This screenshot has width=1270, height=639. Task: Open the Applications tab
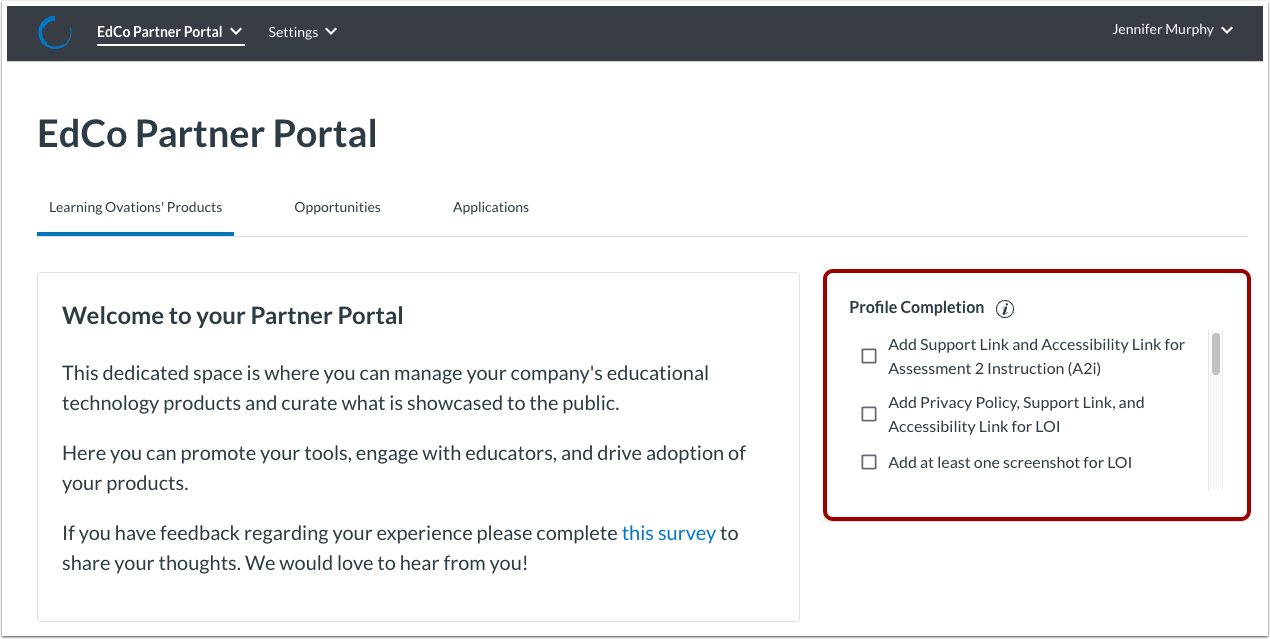pyautogui.click(x=491, y=207)
